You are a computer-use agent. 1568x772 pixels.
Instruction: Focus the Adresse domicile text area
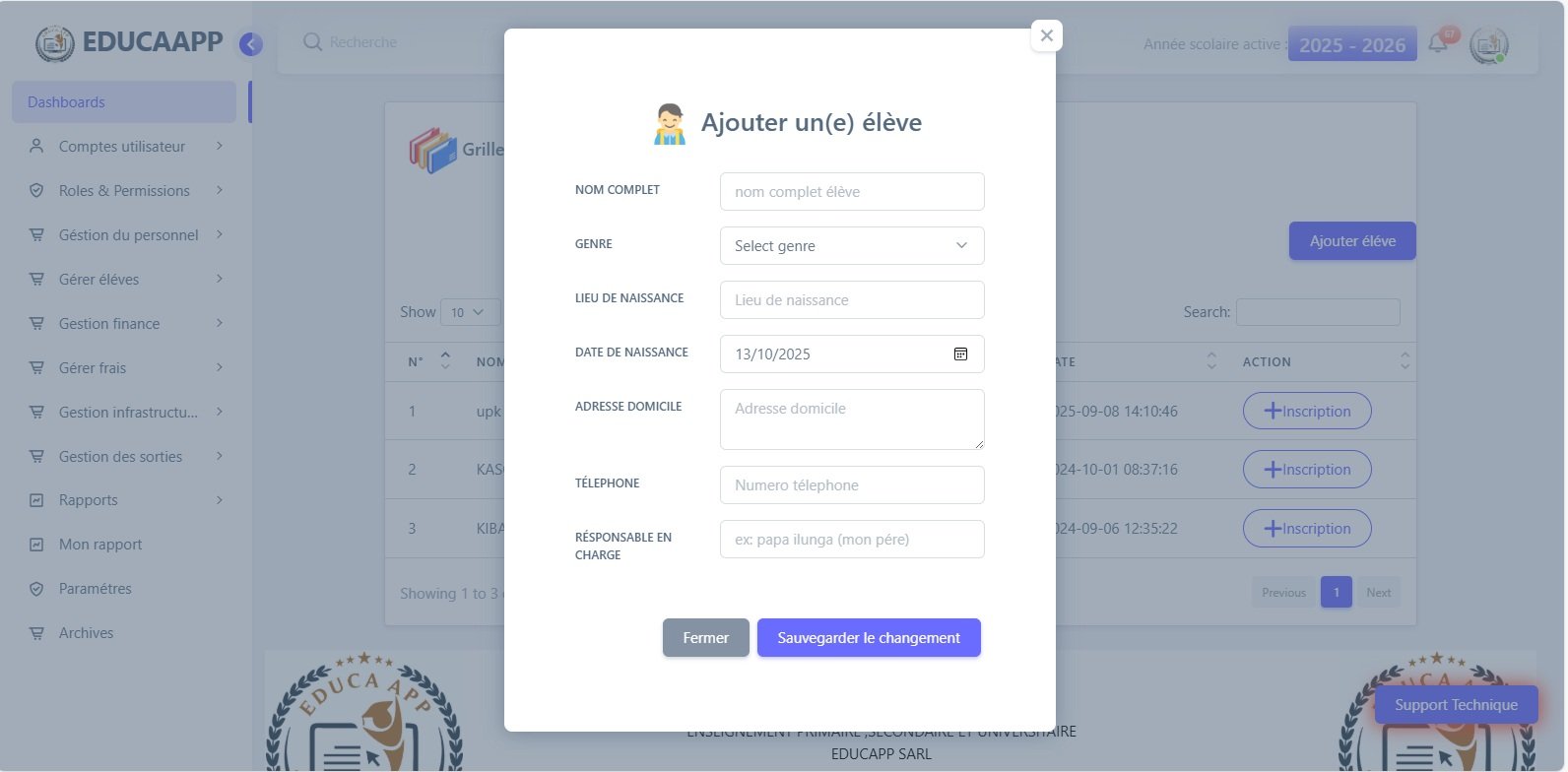[851, 419]
